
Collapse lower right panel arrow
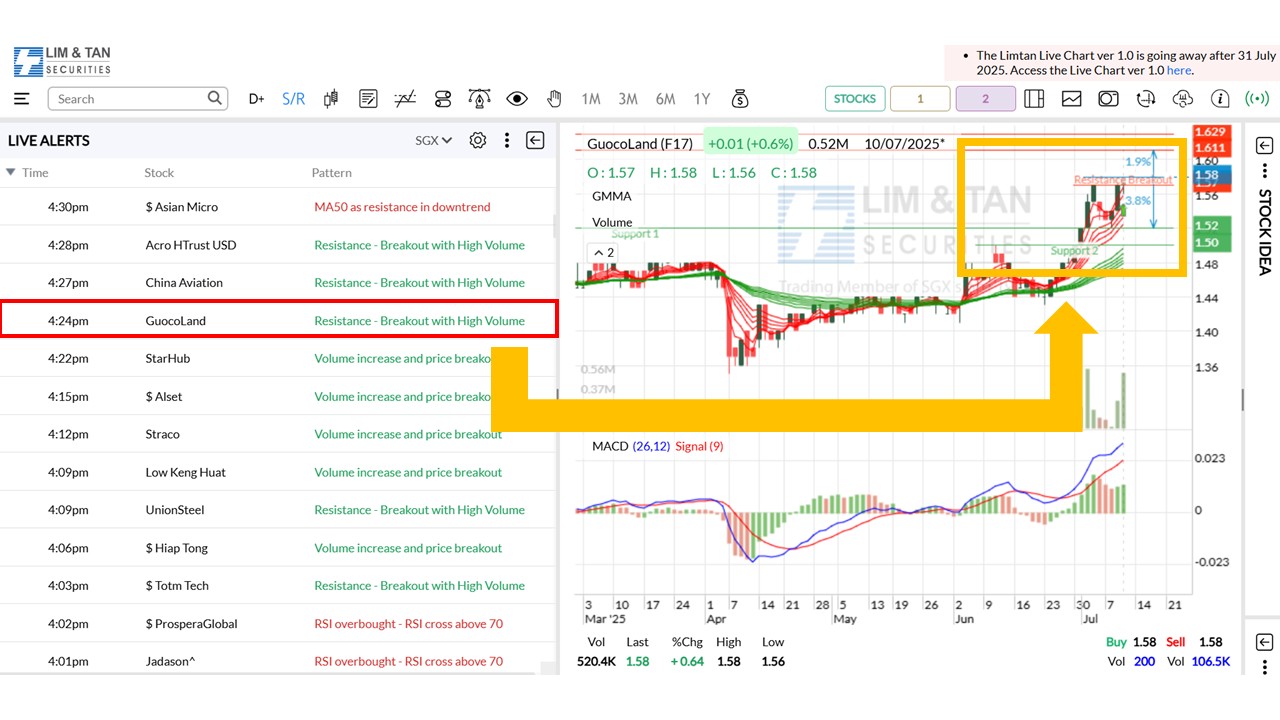1264,642
